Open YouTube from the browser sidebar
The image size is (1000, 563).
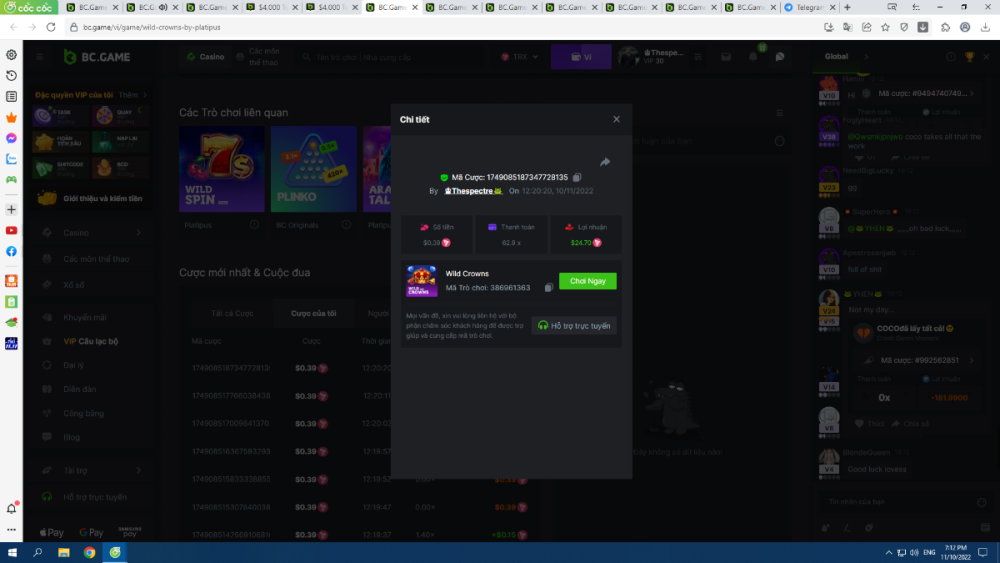coord(11,230)
